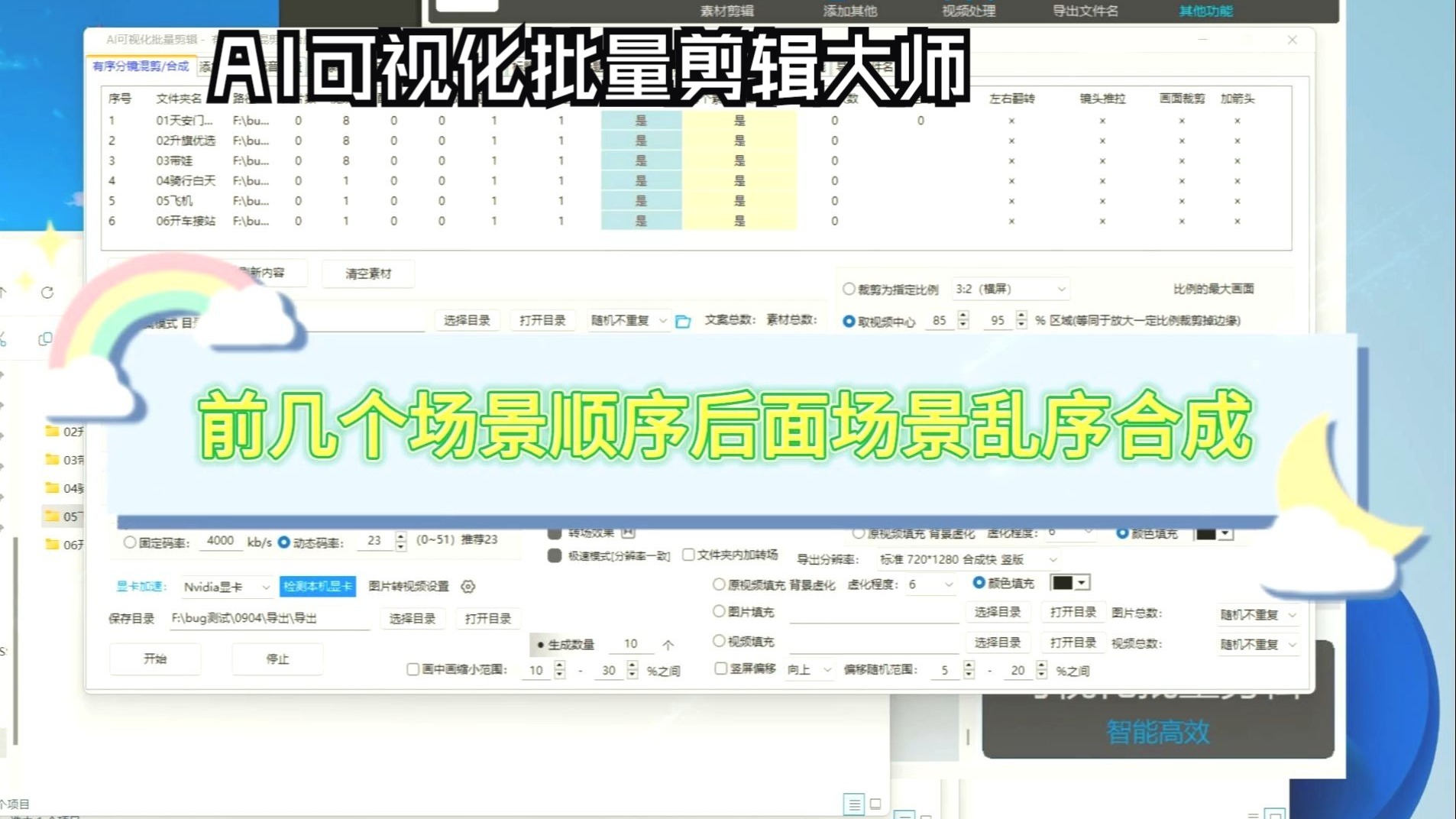Click 停止 button
Image resolution: width=1456 pixels, height=819 pixels.
click(277, 659)
